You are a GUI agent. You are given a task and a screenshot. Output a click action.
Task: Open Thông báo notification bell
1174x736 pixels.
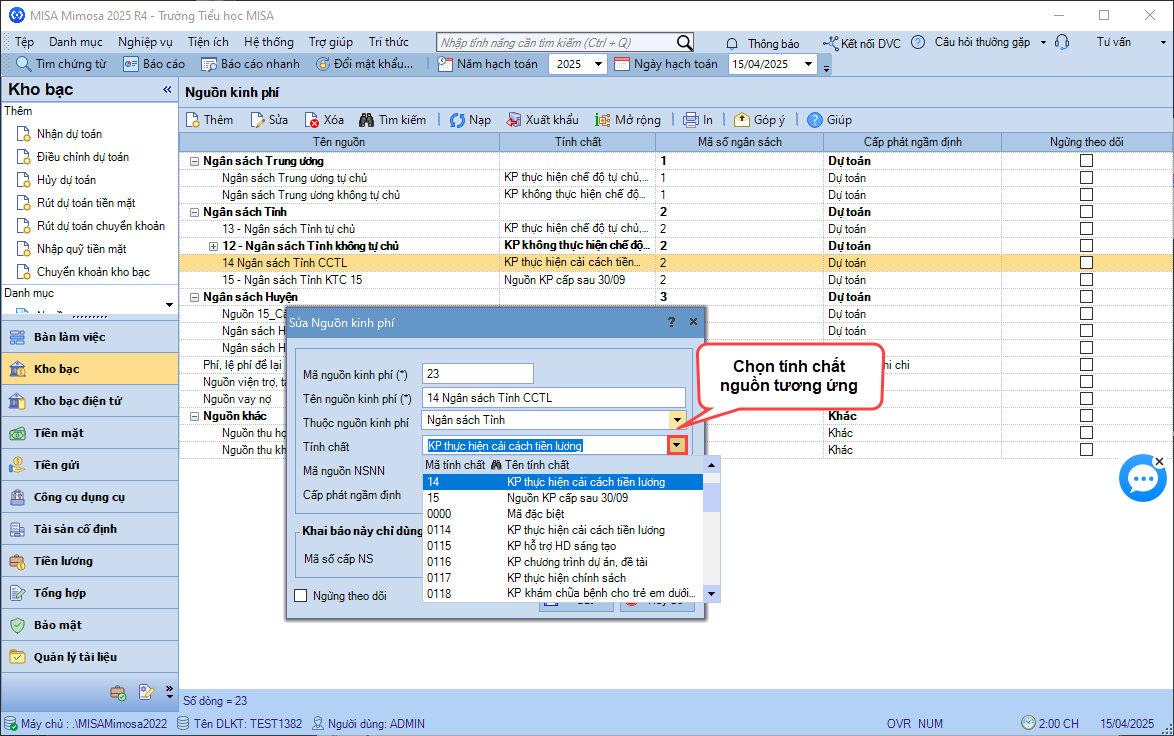click(x=732, y=43)
